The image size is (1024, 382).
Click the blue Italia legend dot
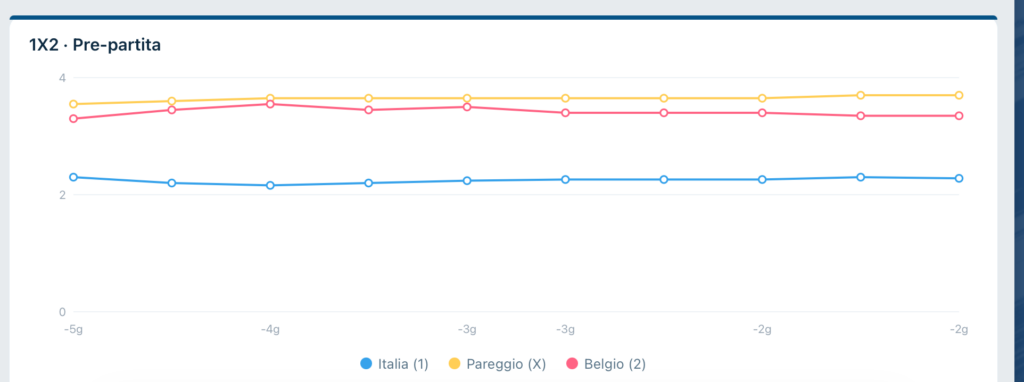[x=366, y=364]
